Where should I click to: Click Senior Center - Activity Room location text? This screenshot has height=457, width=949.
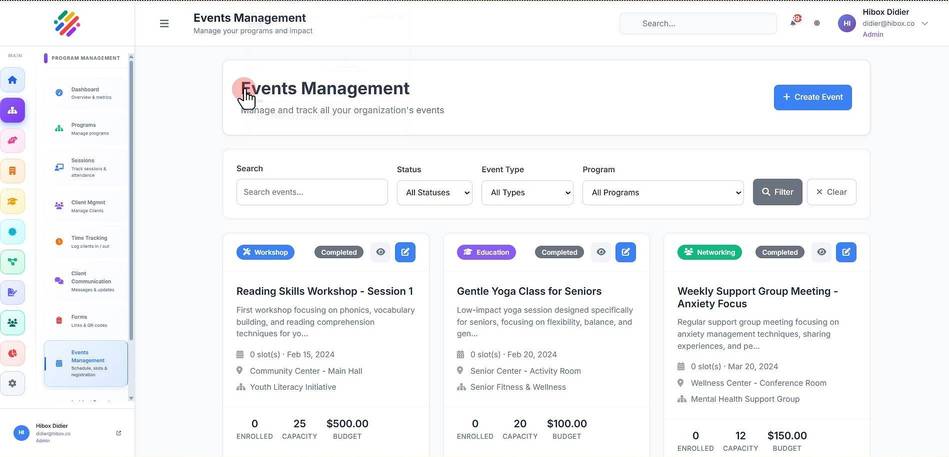point(525,371)
